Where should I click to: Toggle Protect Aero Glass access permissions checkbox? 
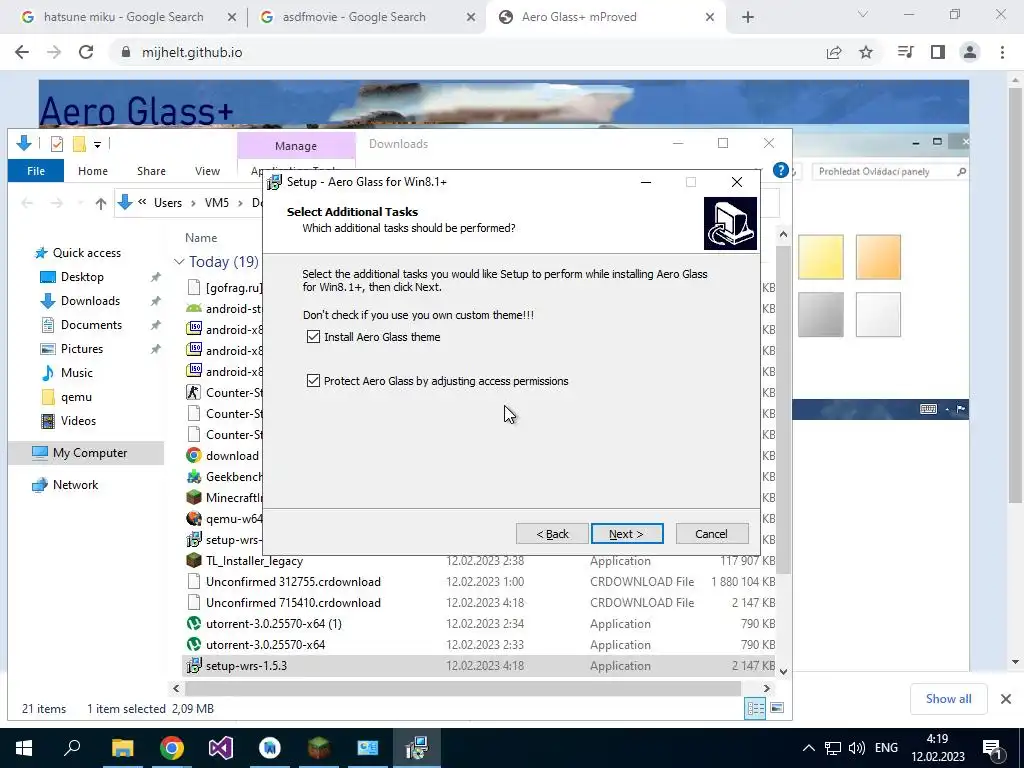click(x=313, y=381)
